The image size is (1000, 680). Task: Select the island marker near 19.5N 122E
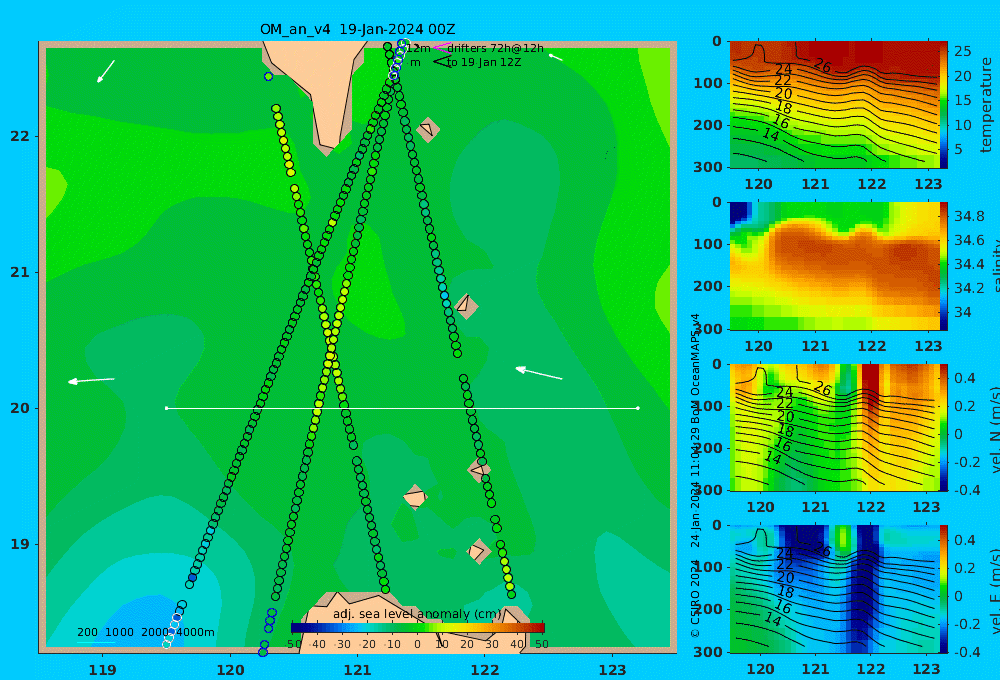[479, 470]
